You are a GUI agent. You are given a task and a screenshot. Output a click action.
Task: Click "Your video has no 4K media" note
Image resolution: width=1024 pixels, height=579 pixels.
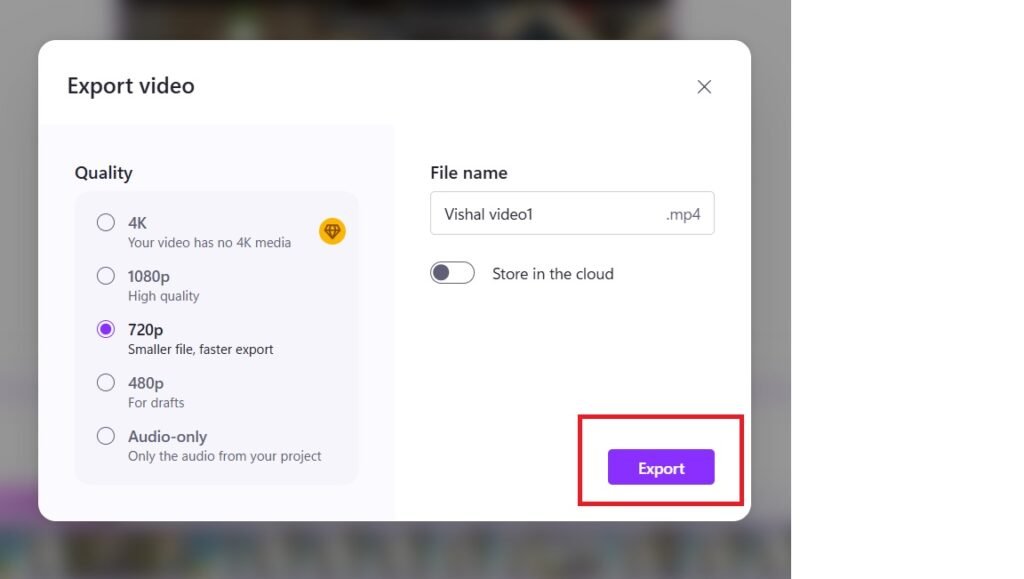pyautogui.click(x=209, y=242)
